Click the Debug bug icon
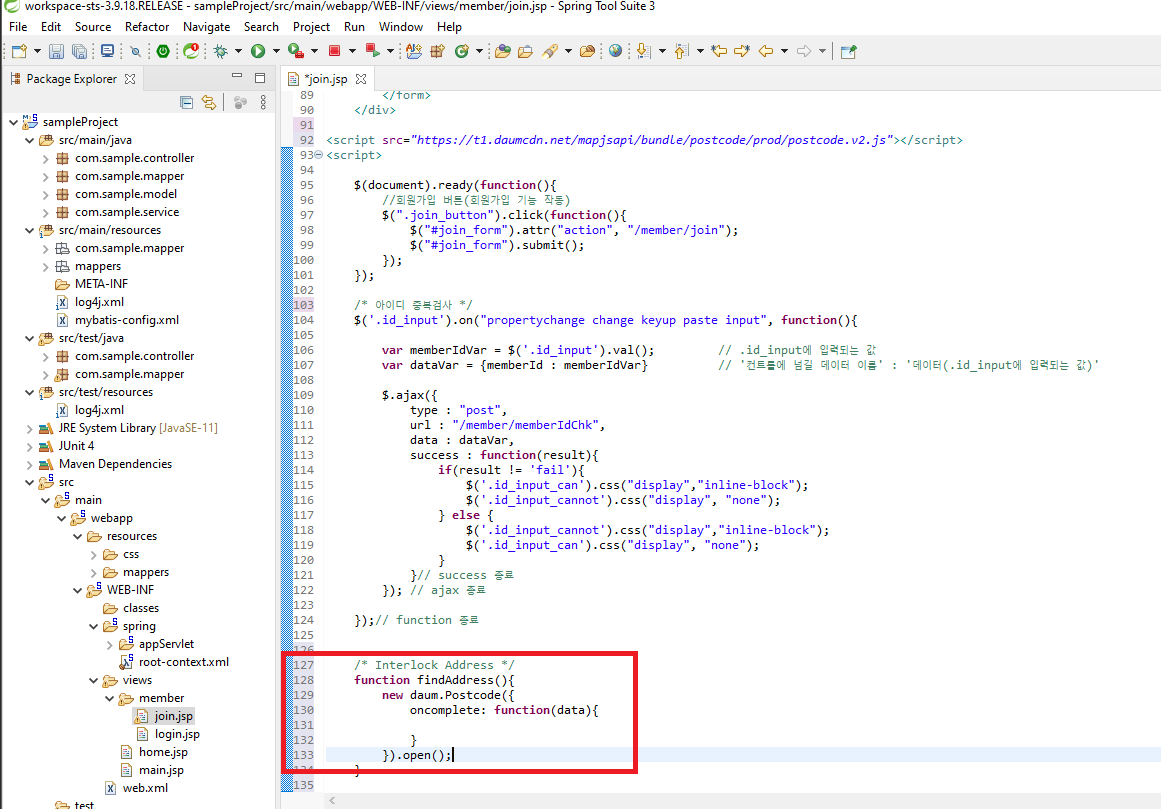This screenshot has width=1161, height=809. click(x=221, y=51)
